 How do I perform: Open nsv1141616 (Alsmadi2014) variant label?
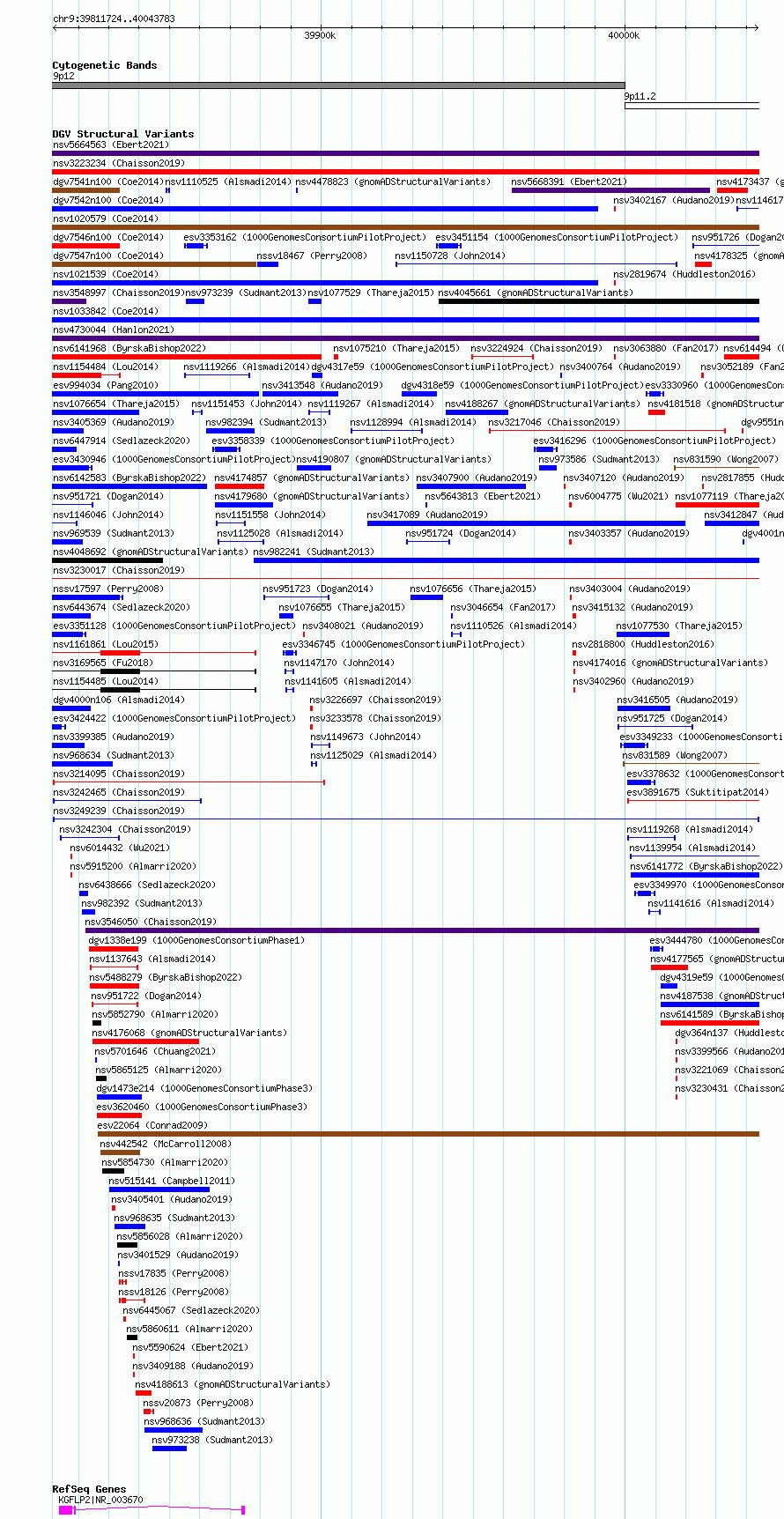click(711, 903)
